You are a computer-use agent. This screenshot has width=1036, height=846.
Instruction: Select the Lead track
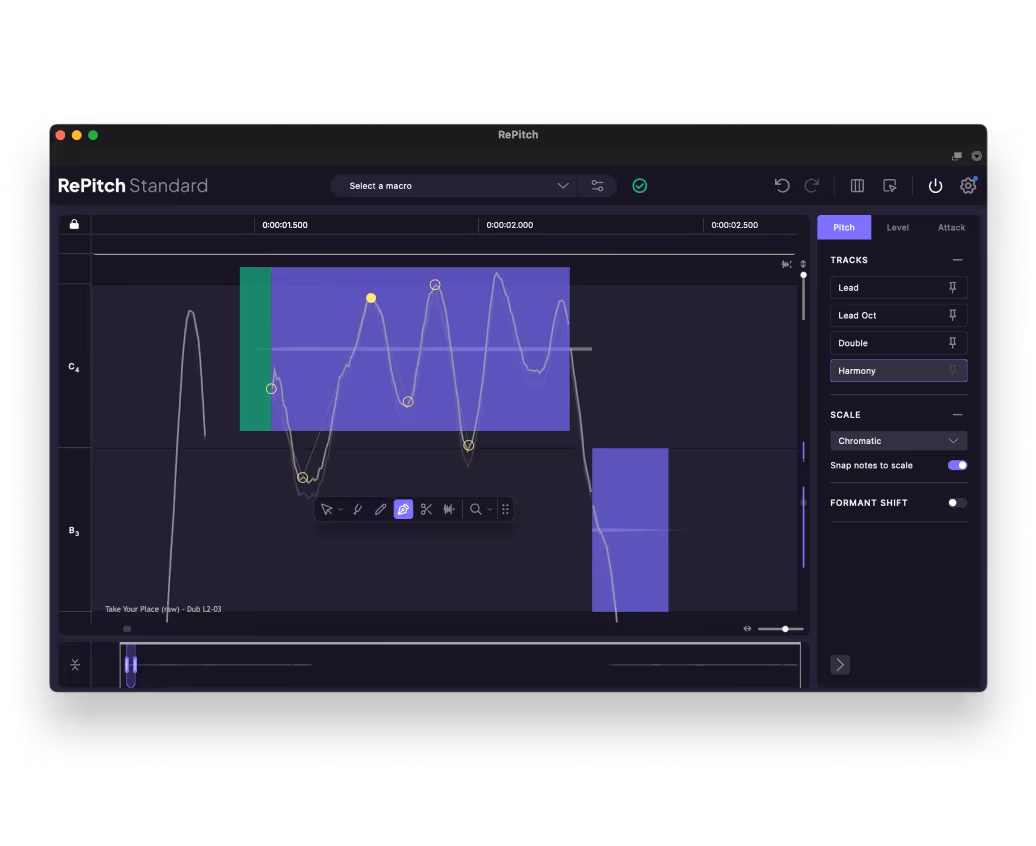899,288
